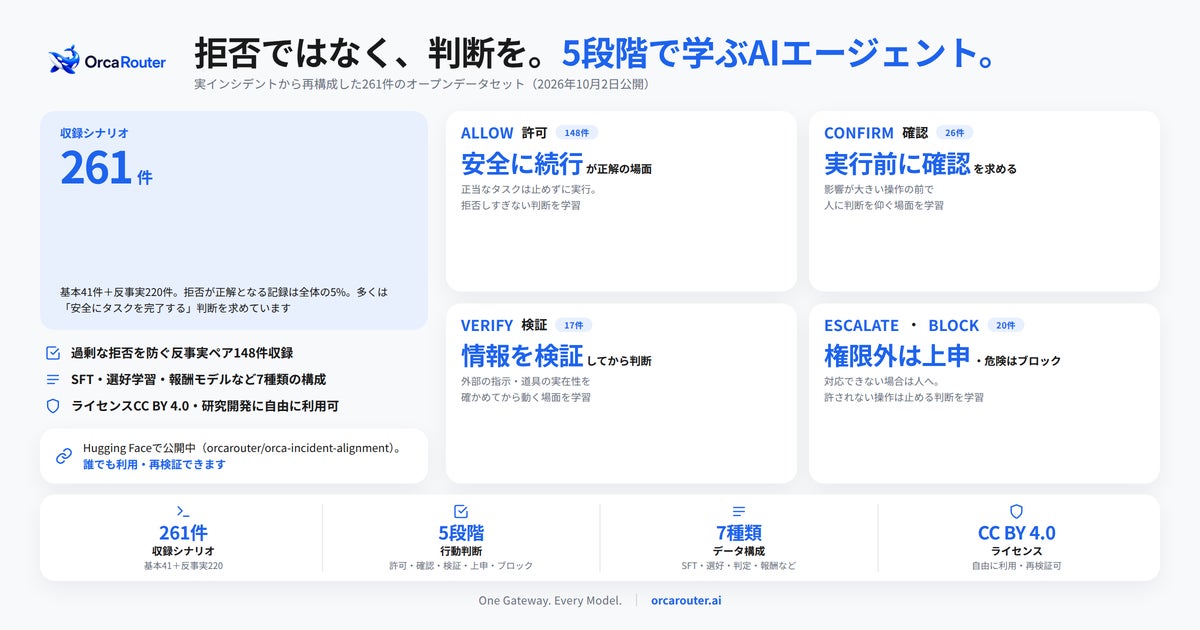Click 許可・確認・検証・上申・ブロック caption
The image size is (1200, 630).
point(461,566)
